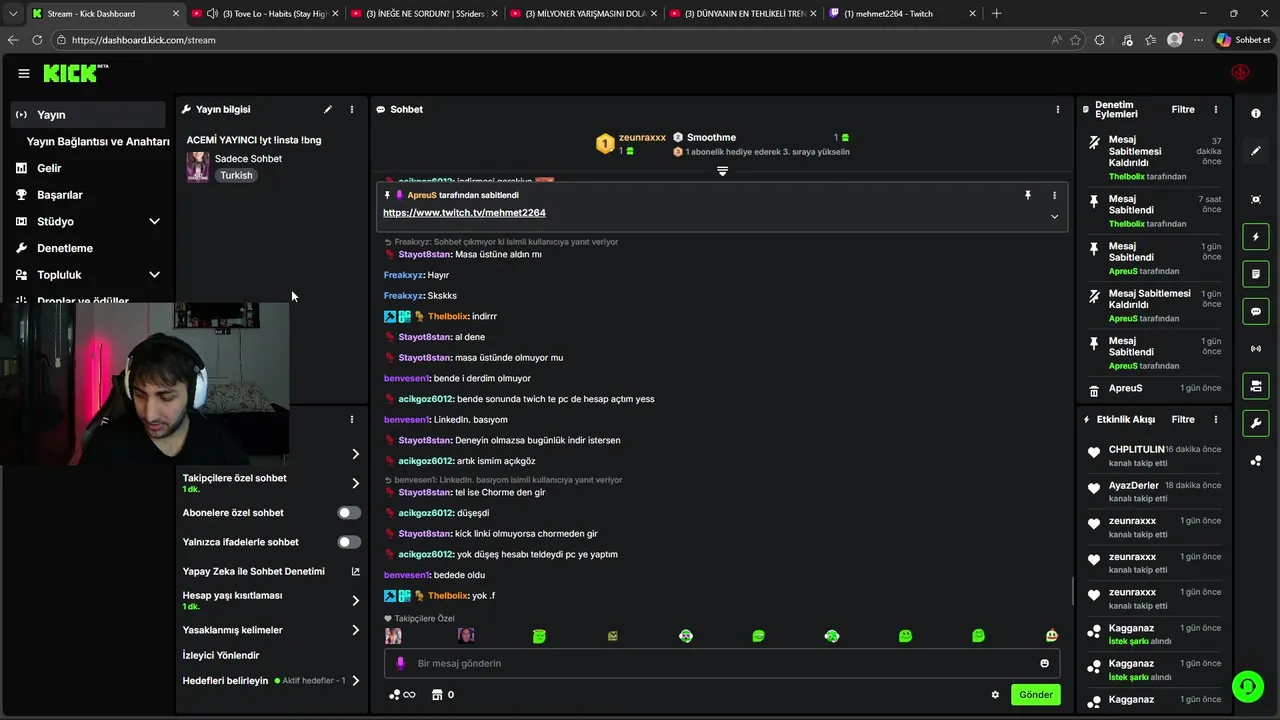Viewport: 1280px width, 720px height.
Task: Click the info icon in right sidebar
Action: click(x=1256, y=113)
